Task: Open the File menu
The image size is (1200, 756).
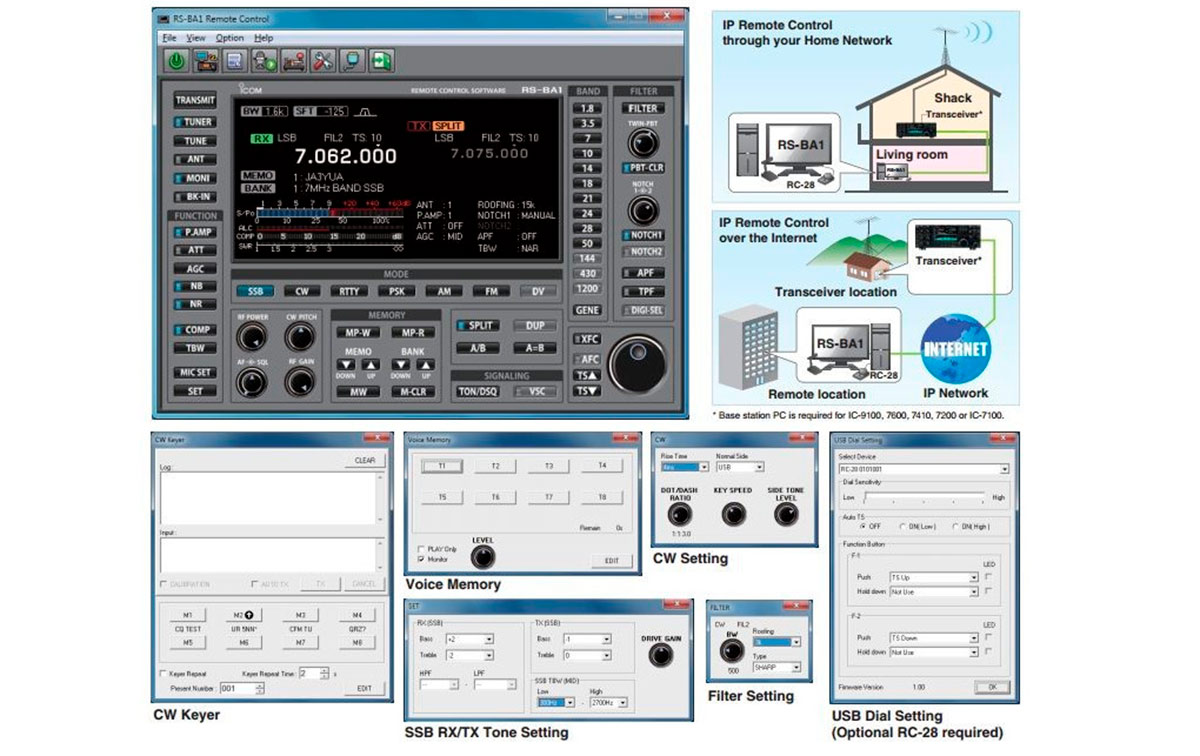Action: pyautogui.click(x=169, y=38)
